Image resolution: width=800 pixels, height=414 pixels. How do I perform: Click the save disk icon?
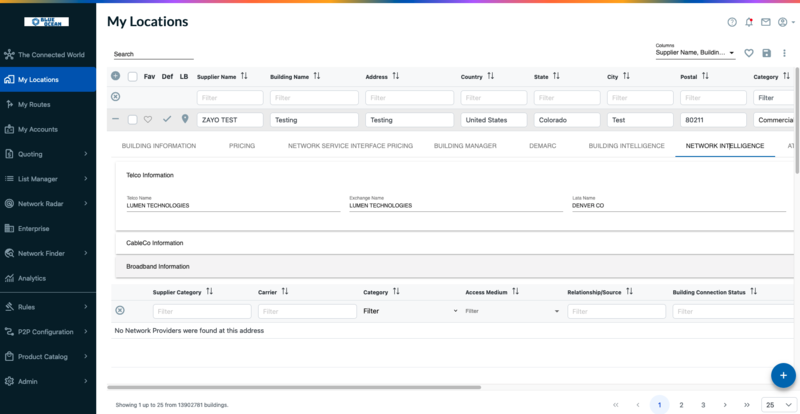(767, 53)
